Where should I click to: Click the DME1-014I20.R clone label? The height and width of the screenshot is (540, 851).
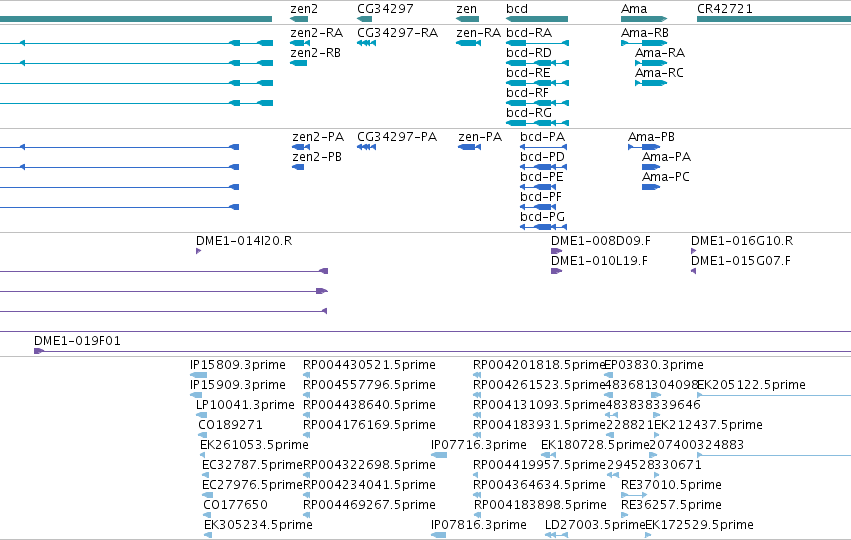[x=244, y=241]
